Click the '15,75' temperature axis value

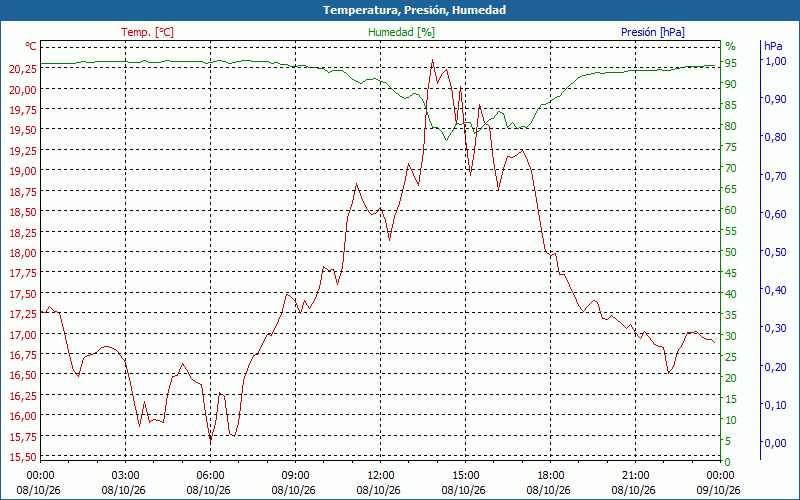pyautogui.click(x=23, y=436)
